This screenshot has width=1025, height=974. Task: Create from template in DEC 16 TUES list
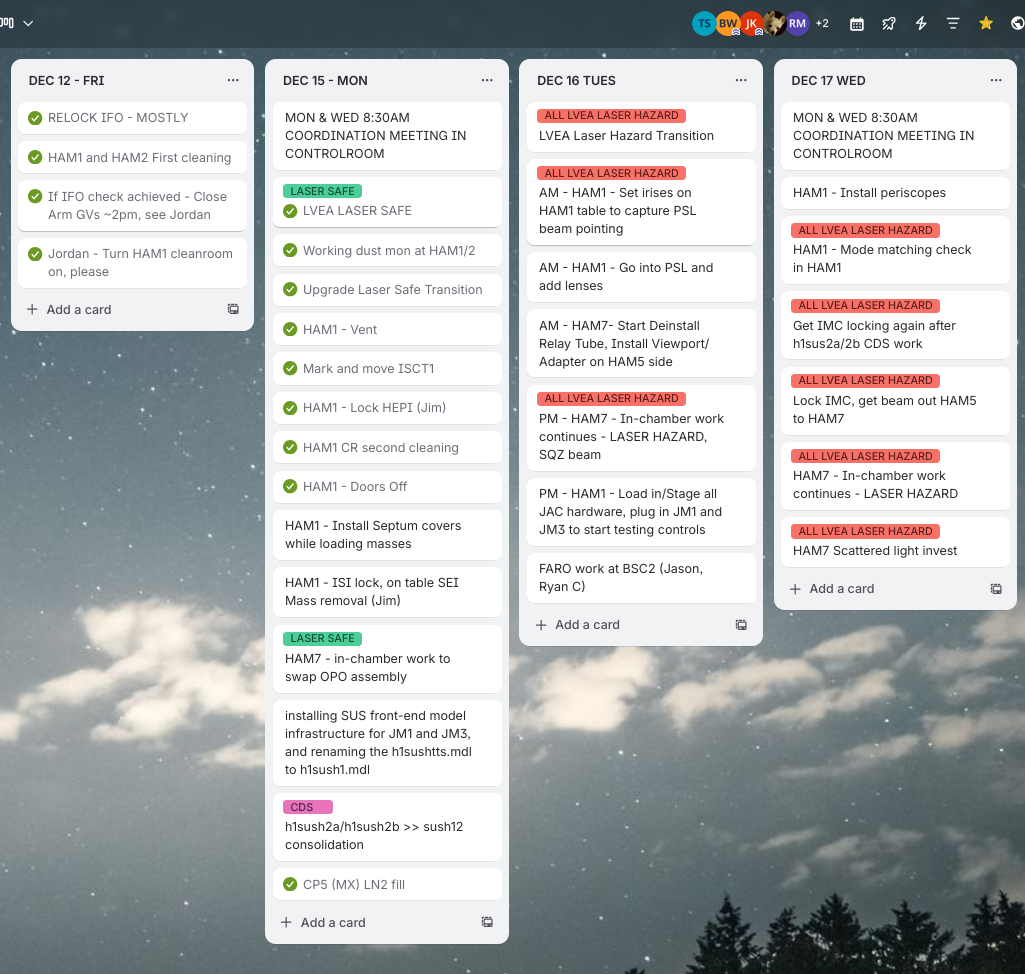741,625
